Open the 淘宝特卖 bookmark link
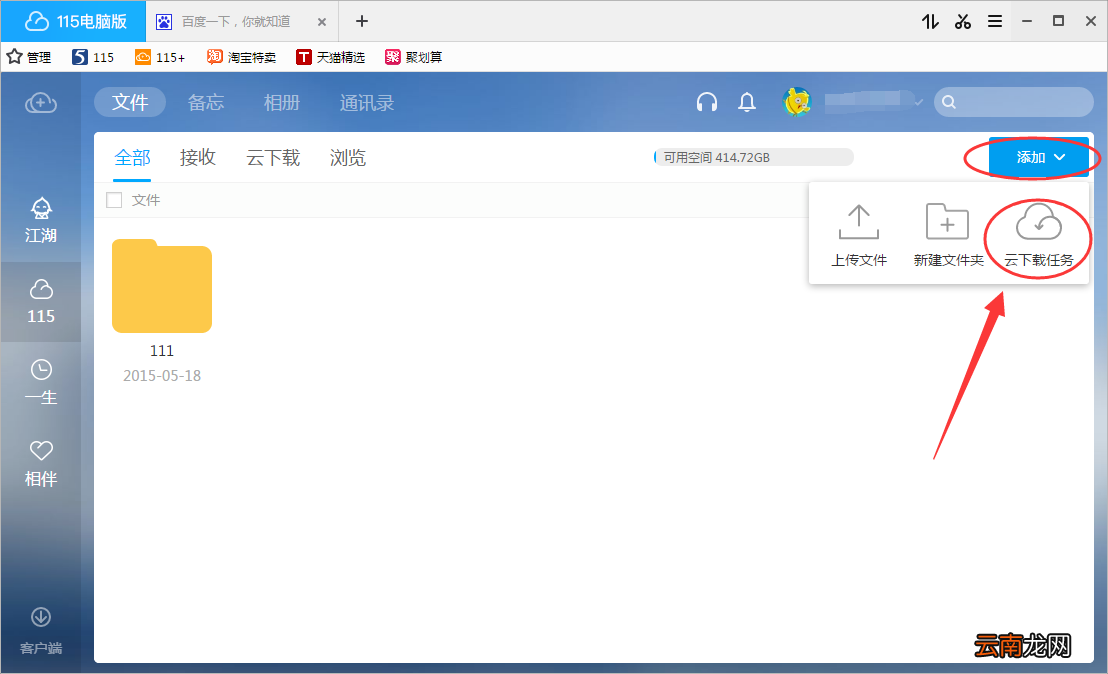Viewport: 1108px width, 674px height. point(241,57)
